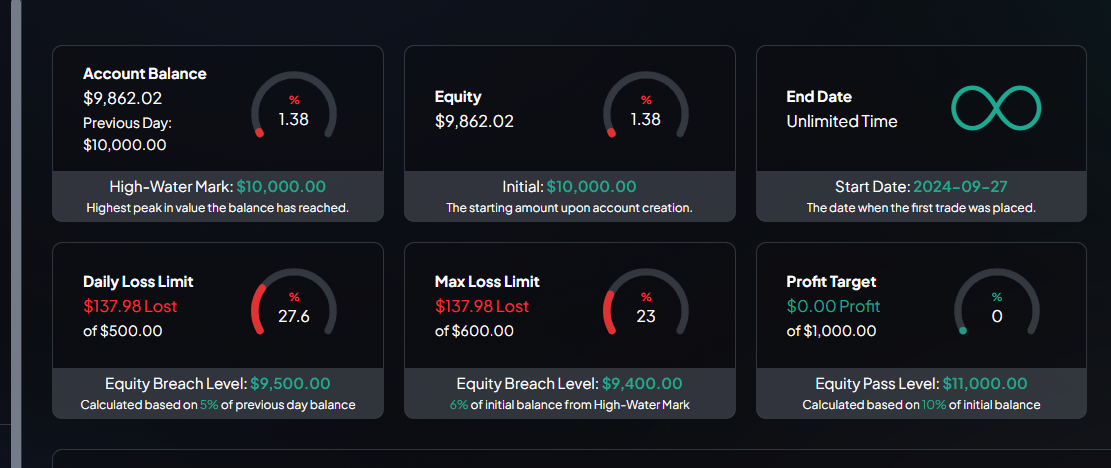
Task: Click the $9,400.00 Equity Breach Level
Action: coord(642,383)
